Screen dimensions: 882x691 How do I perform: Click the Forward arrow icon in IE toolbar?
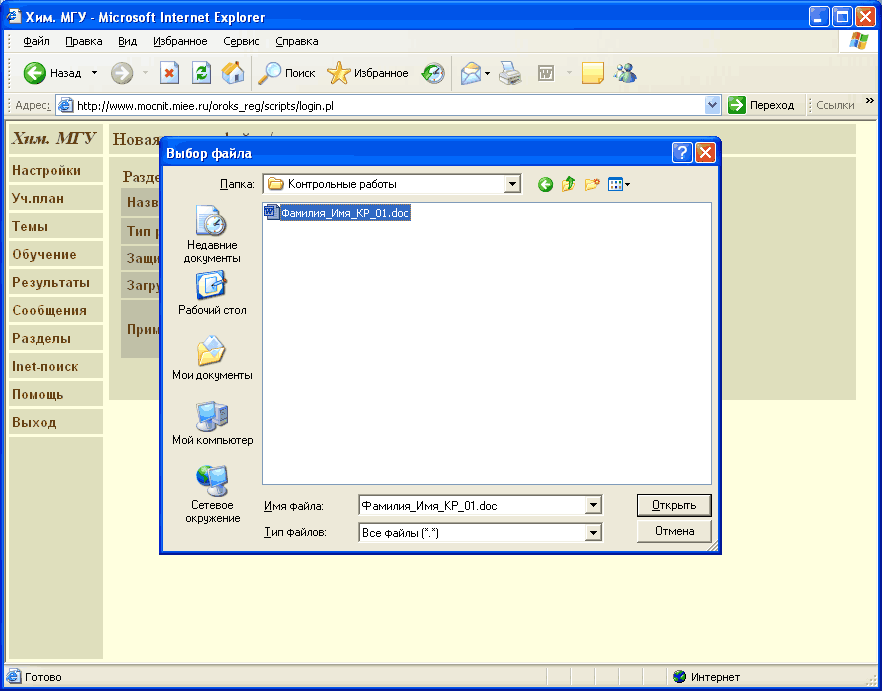pos(122,73)
